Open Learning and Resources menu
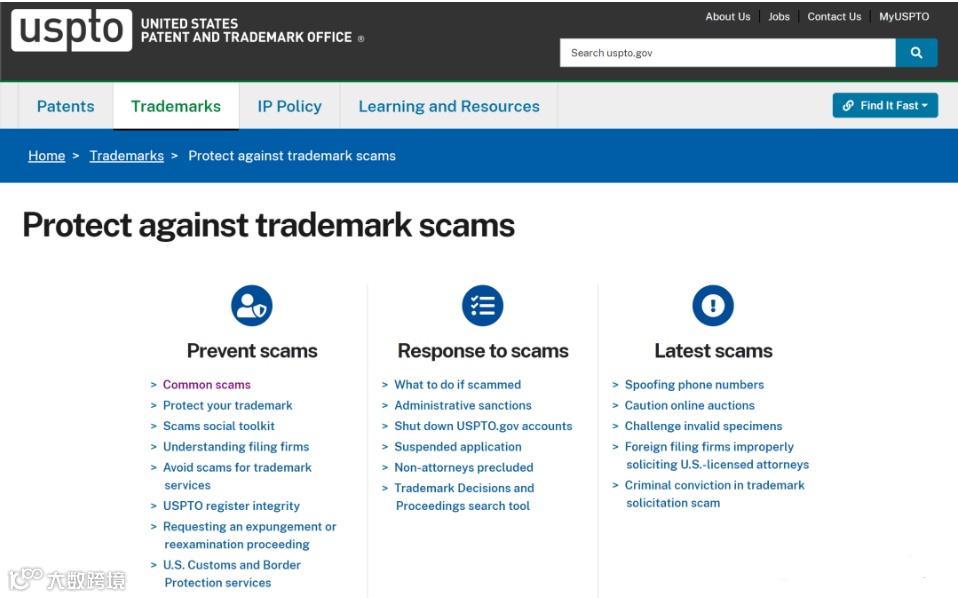Viewport: 958px width, 598px height. [449, 106]
